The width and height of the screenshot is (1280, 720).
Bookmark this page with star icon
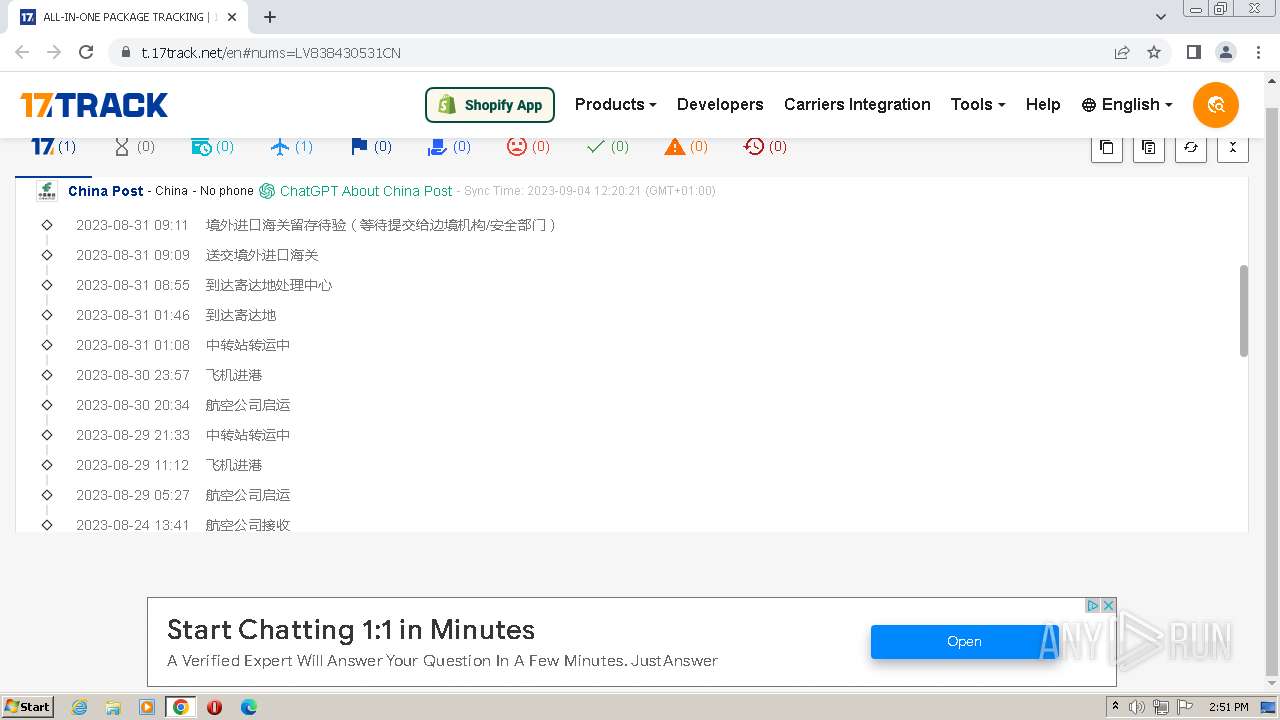(1154, 52)
